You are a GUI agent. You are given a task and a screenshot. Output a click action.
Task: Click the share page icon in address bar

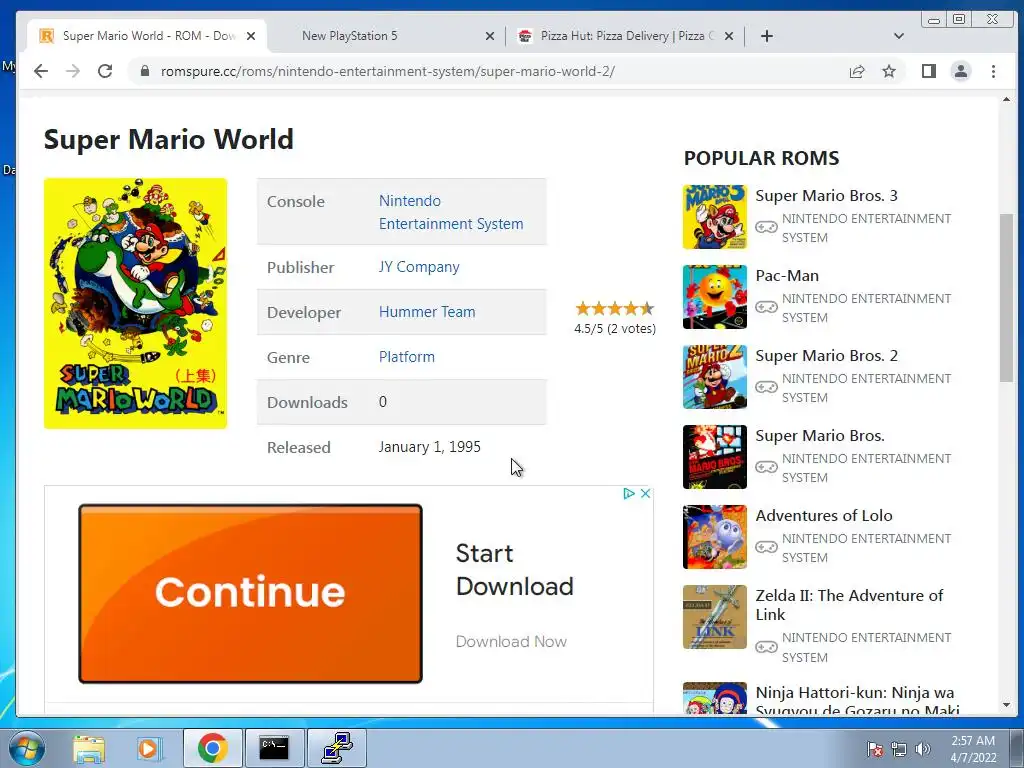point(857,71)
